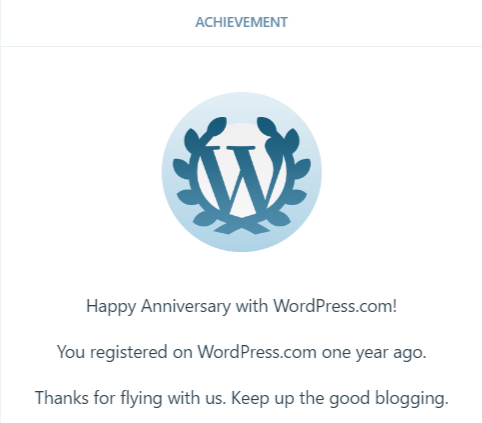Select the Happy Anniversary message line
This screenshot has width=482, height=423.
[x=241, y=306]
